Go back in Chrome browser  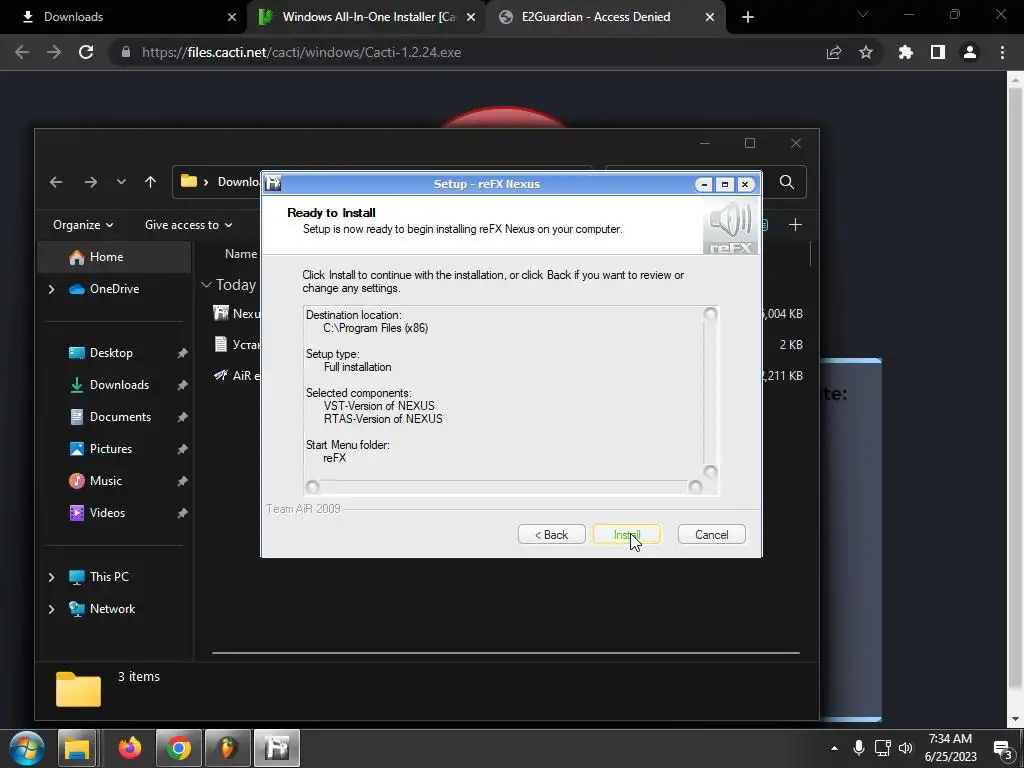click(x=22, y=52)
